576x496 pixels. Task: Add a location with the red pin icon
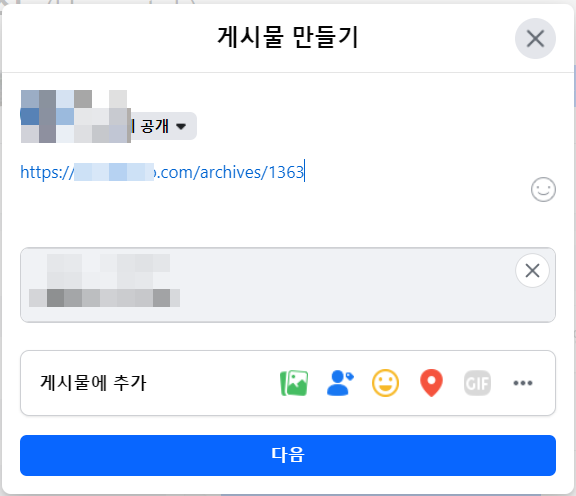click(431, 383)
